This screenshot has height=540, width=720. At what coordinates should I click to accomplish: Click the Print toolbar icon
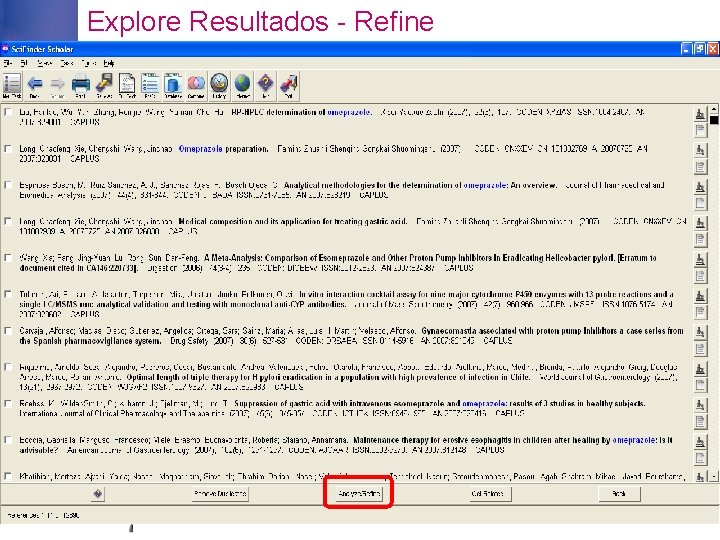81,85
